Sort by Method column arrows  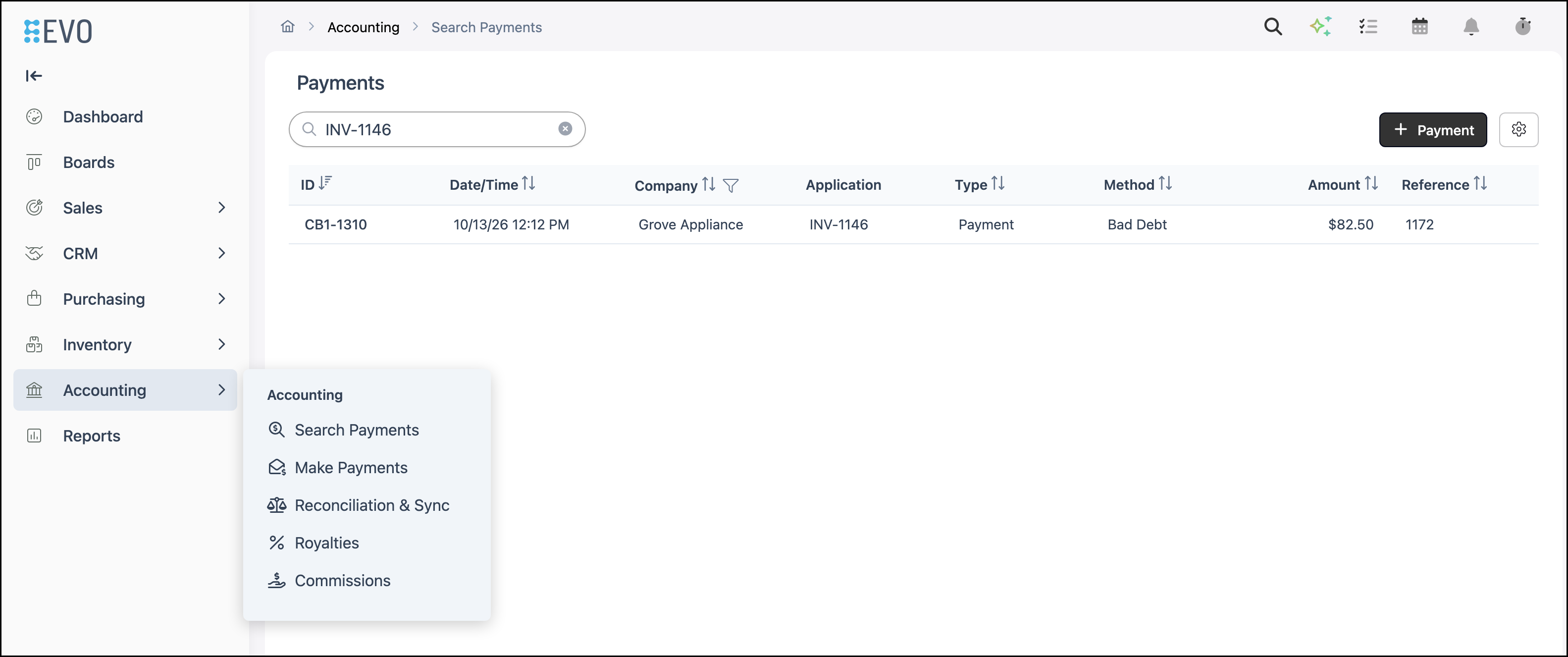1165,183
